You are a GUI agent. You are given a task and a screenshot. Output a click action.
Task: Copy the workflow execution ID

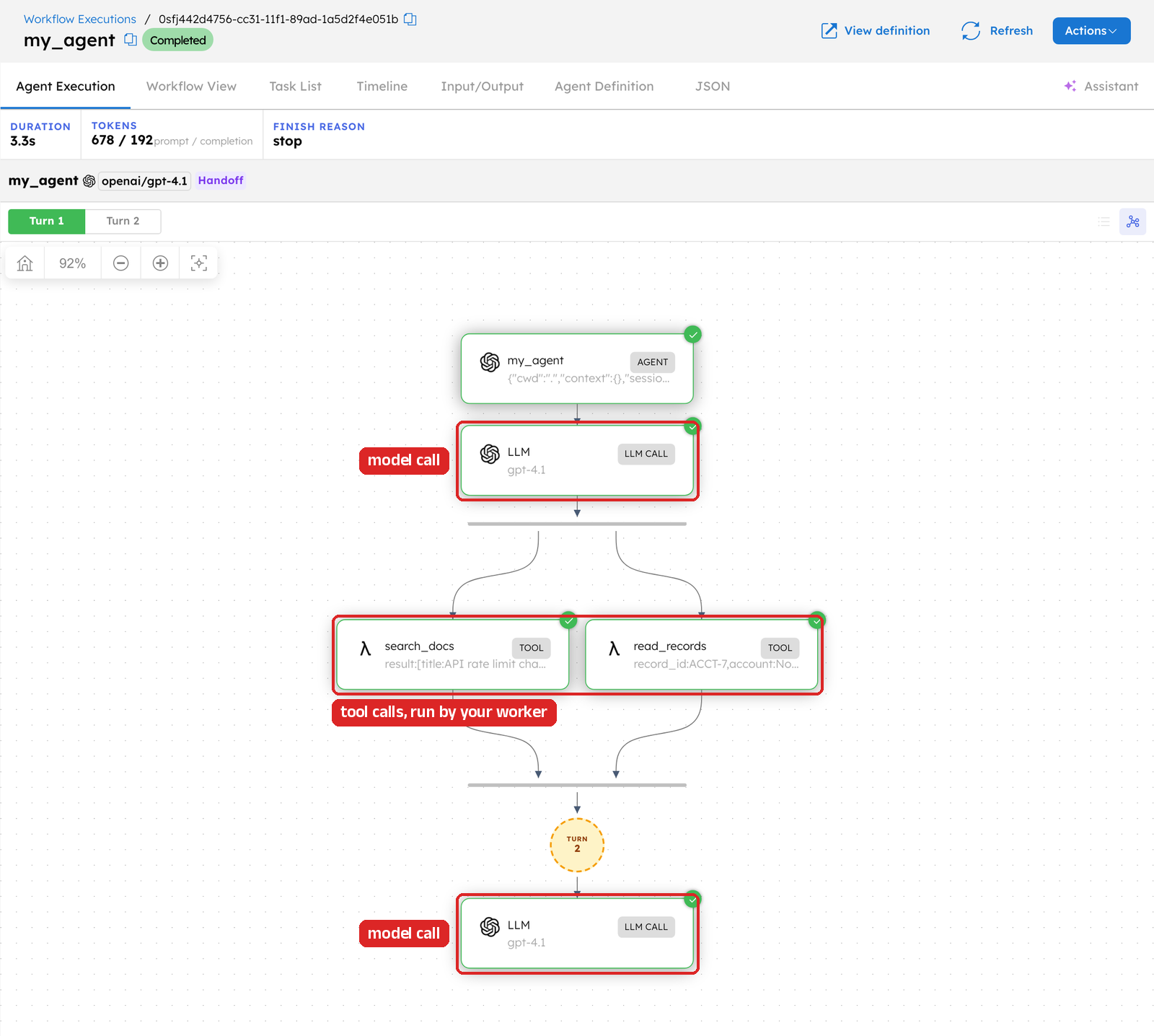410,19
